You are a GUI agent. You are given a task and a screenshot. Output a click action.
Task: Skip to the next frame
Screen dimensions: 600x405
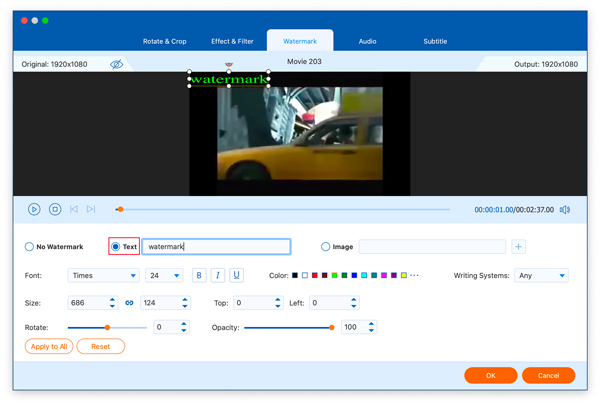coord(91,209)
